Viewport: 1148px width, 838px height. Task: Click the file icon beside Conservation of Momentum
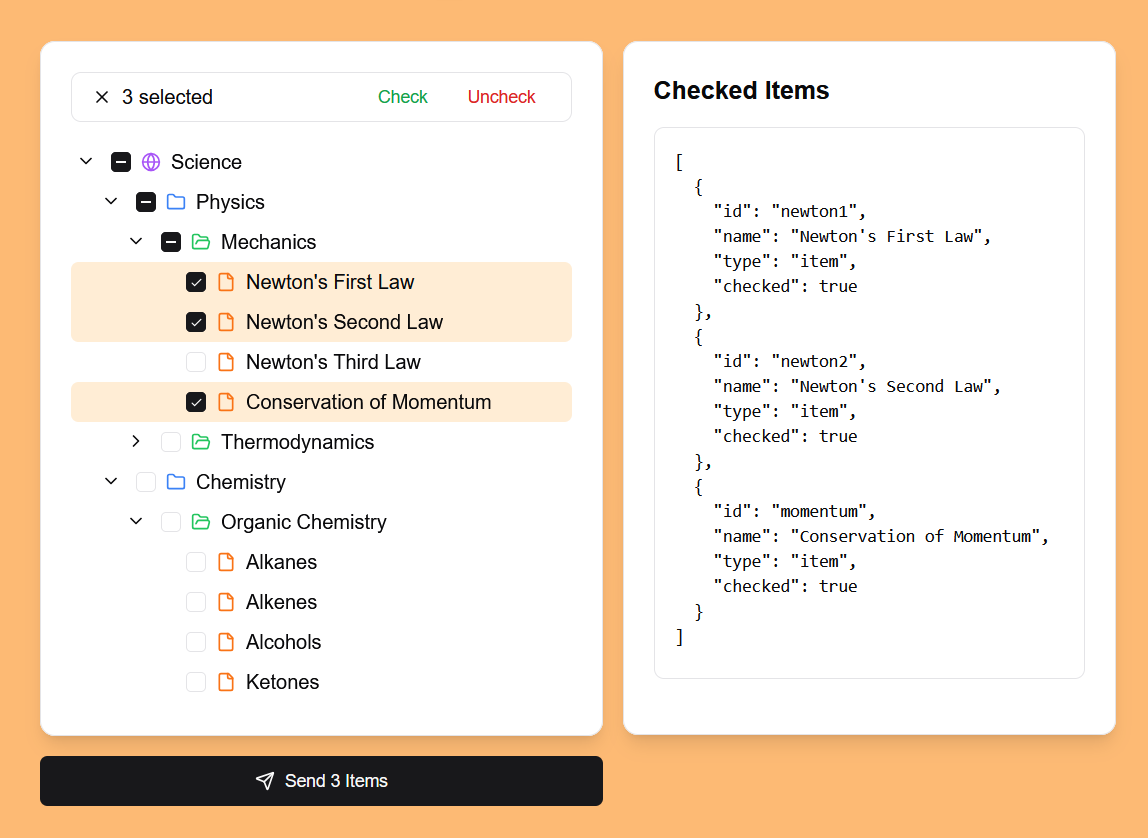pos(226,402)
